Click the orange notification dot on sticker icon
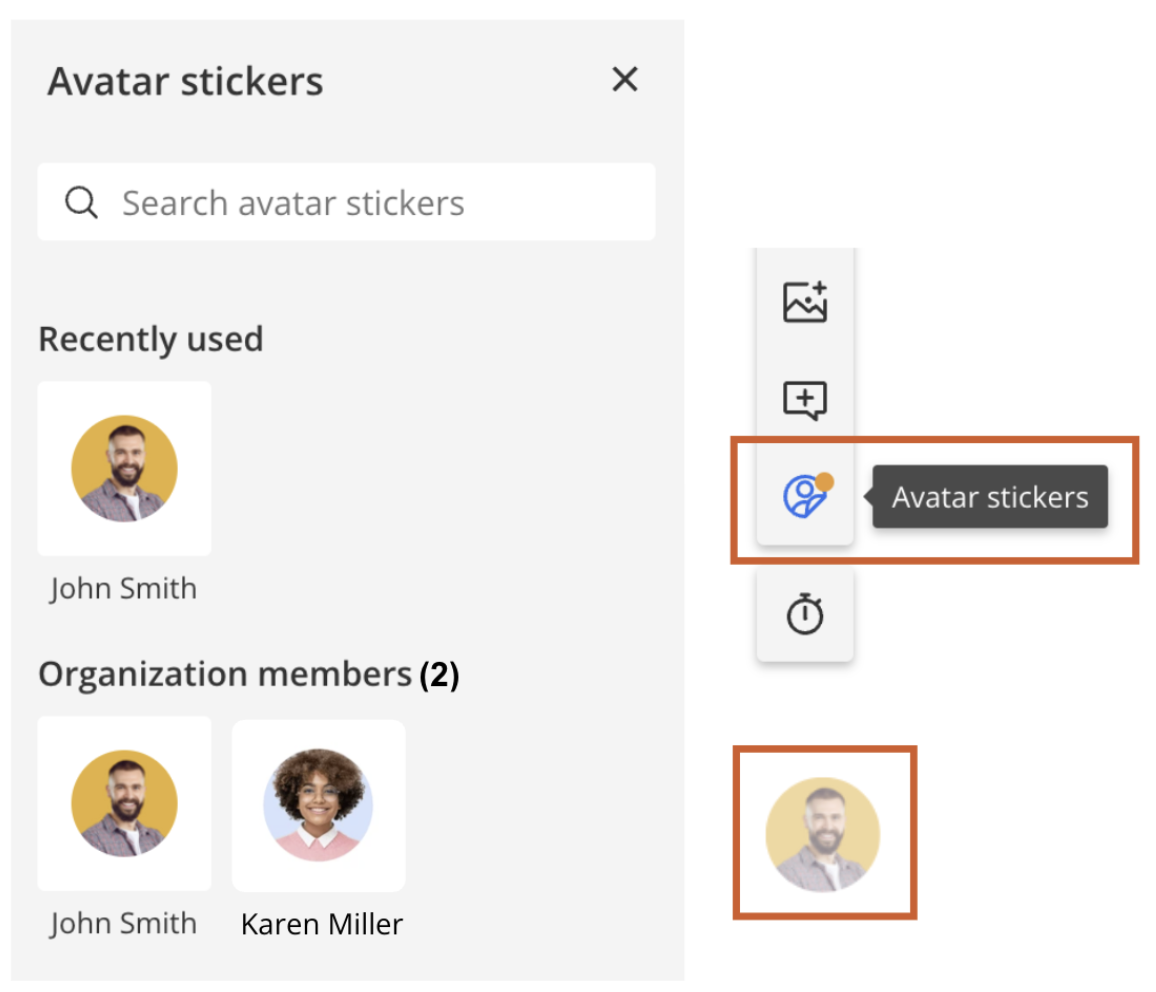The width and height of the screenshot is (1156, 992). pyautogui.click(x=825, y=482)
